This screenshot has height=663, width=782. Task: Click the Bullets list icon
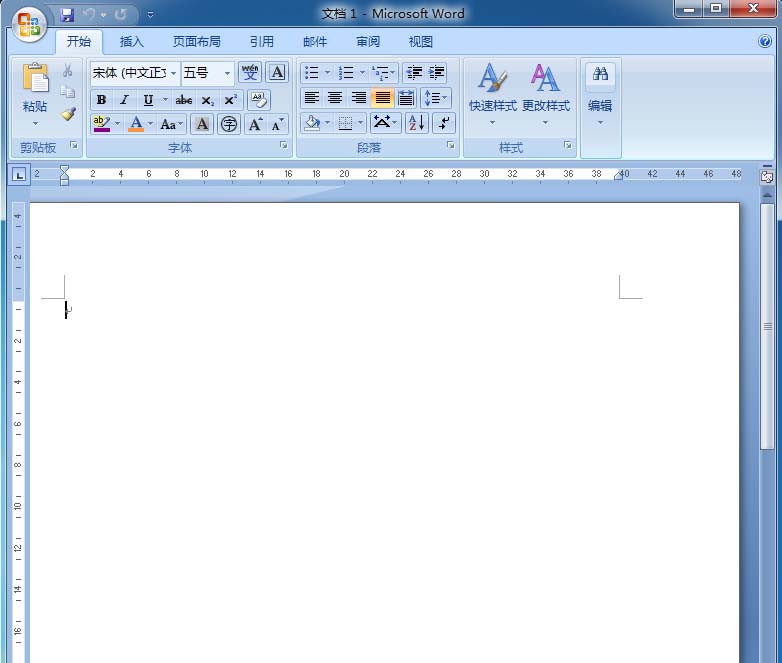(x=312, y=73)
